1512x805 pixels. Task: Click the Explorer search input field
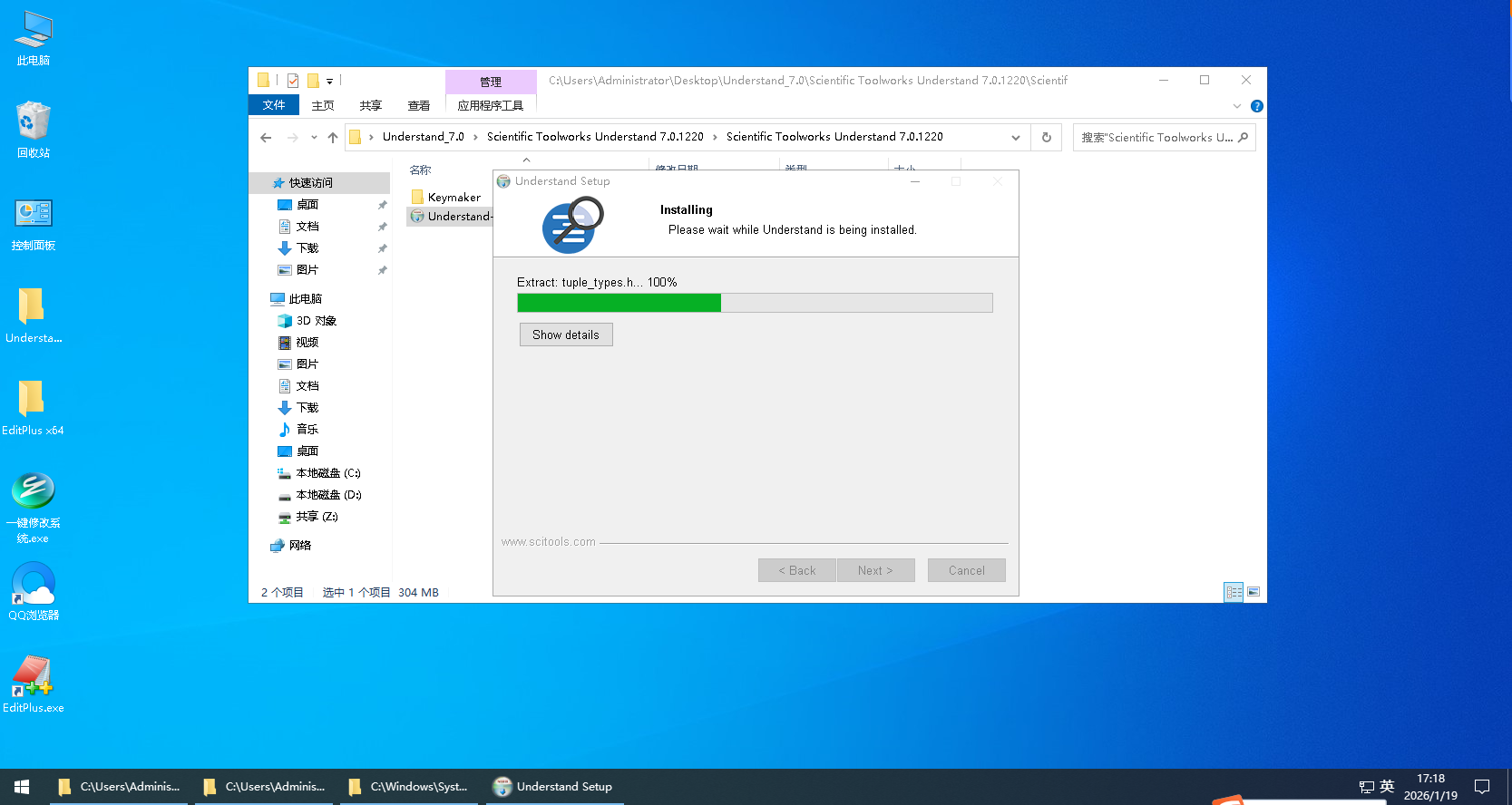coord(1156,138)
